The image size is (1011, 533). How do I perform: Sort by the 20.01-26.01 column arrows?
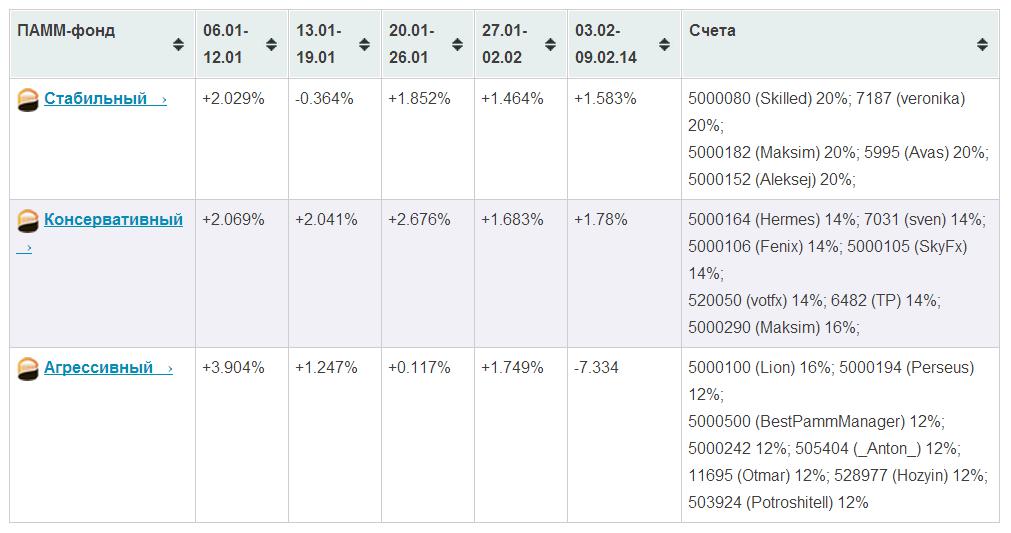point(457,44)
